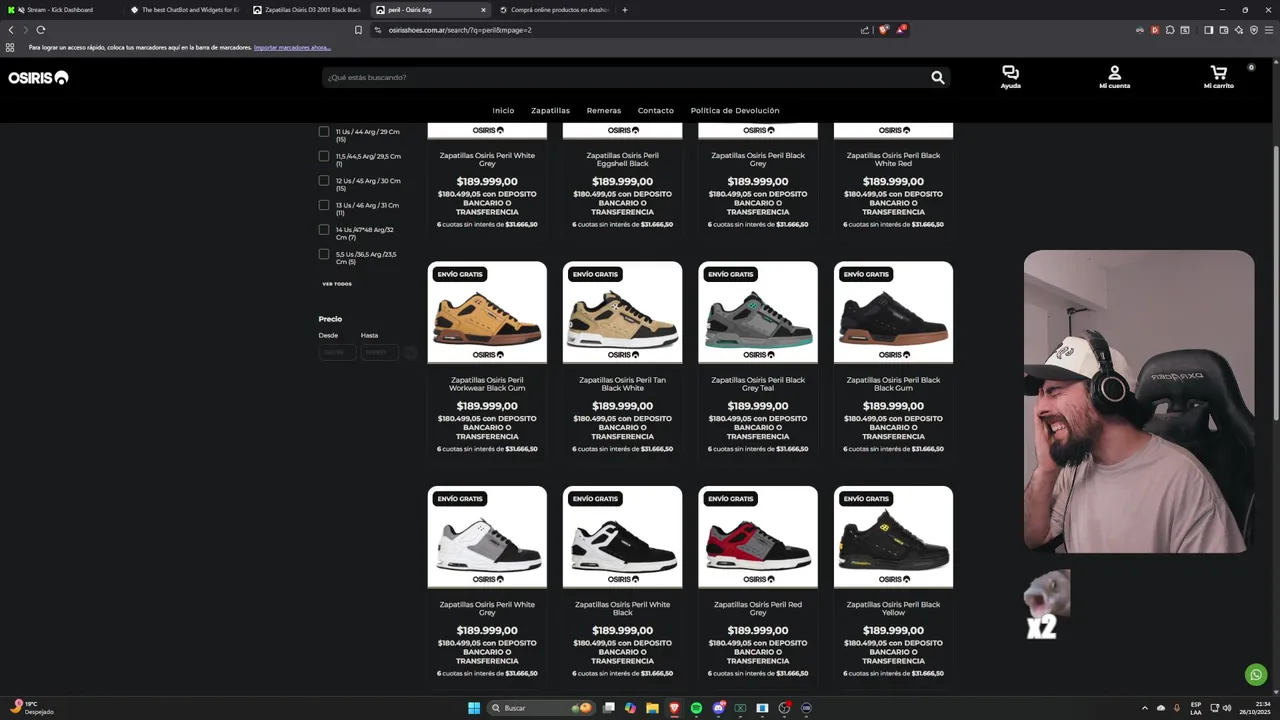This screenshot has width=1280, height=720.
Task: Open Zapatillas Osiris Peril Red Grey link
Action: [x=758, y=608]
